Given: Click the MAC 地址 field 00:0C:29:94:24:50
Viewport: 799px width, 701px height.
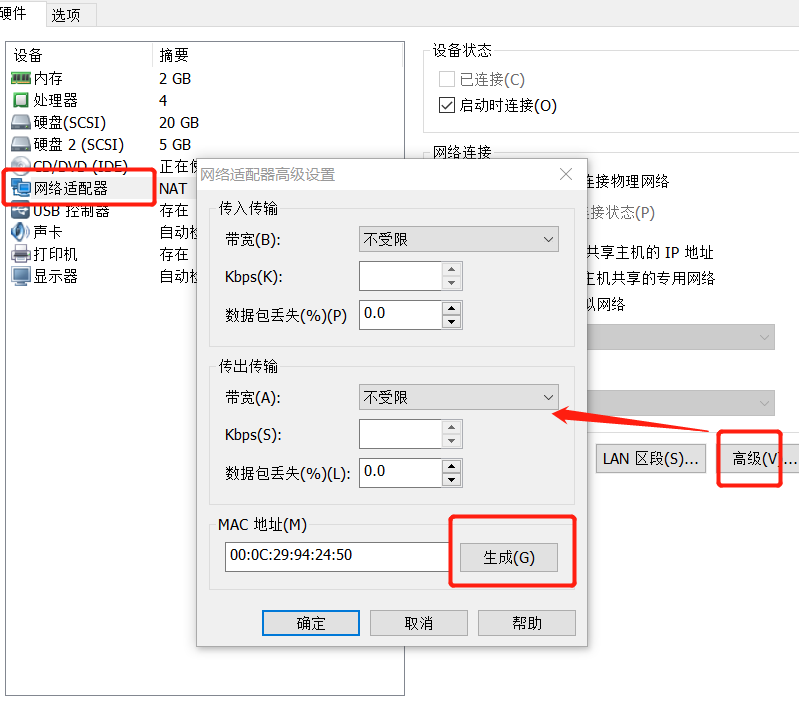Looking at the screenshot, I should point(336,557).
